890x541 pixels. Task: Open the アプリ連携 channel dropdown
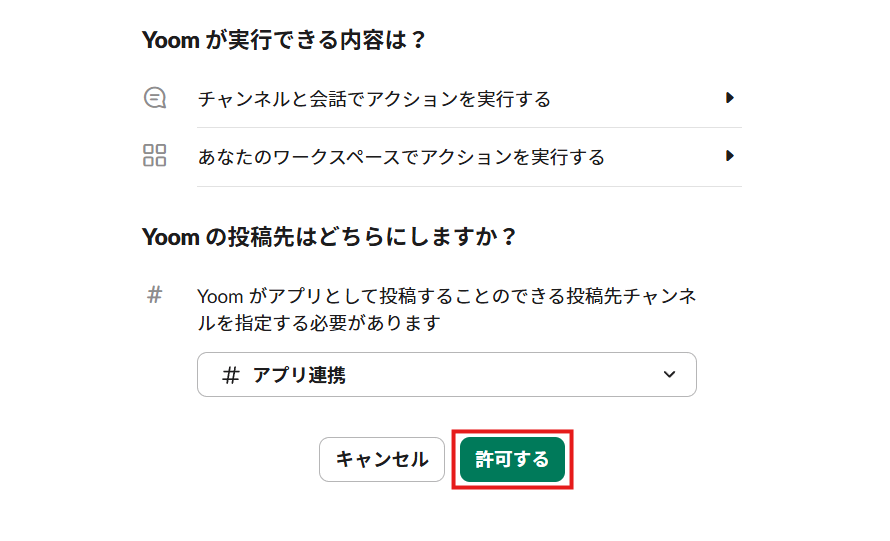(446, 375)
